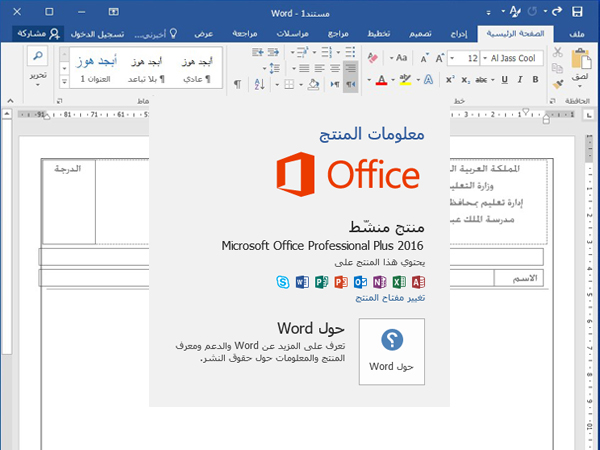Click the حول Word about button
The height and width of the screenshot is (450, 600).
pyautogui.click(x=392, y=350)
